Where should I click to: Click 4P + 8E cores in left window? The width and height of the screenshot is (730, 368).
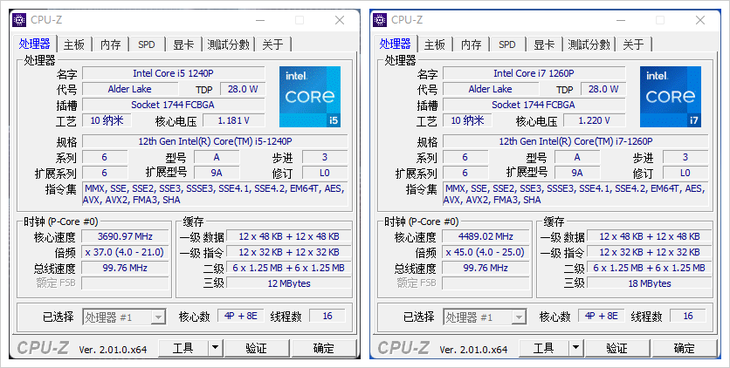(x=241, y=316)
